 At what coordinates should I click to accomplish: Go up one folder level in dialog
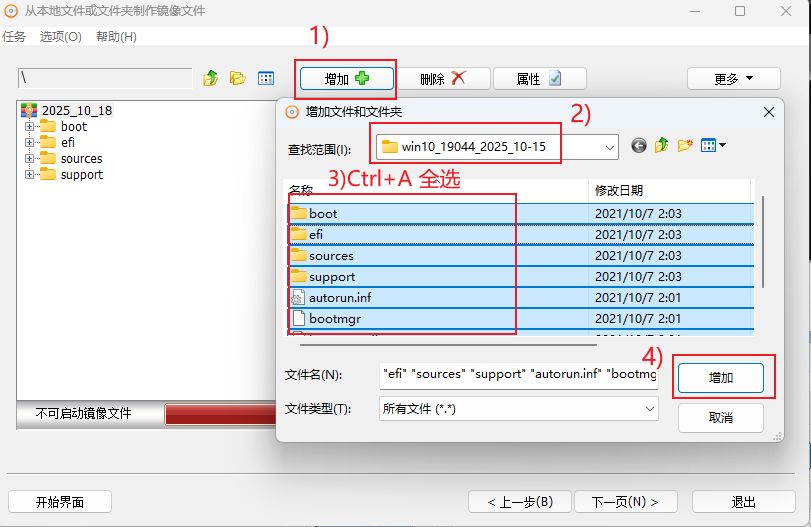(x=662, y=146)
